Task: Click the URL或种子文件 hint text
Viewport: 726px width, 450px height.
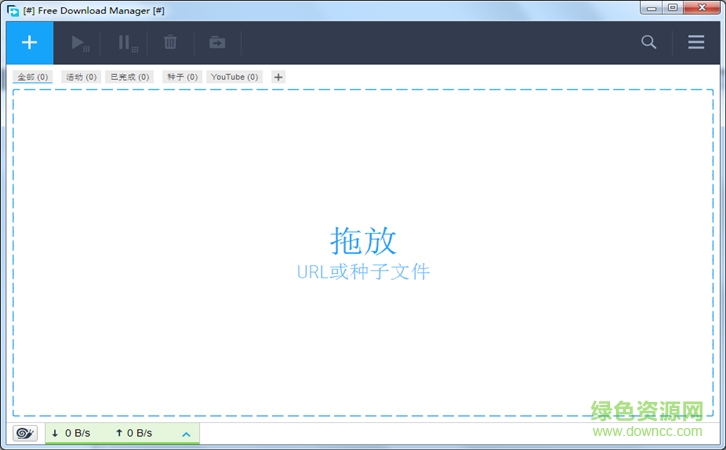Action: pos(363,272)
